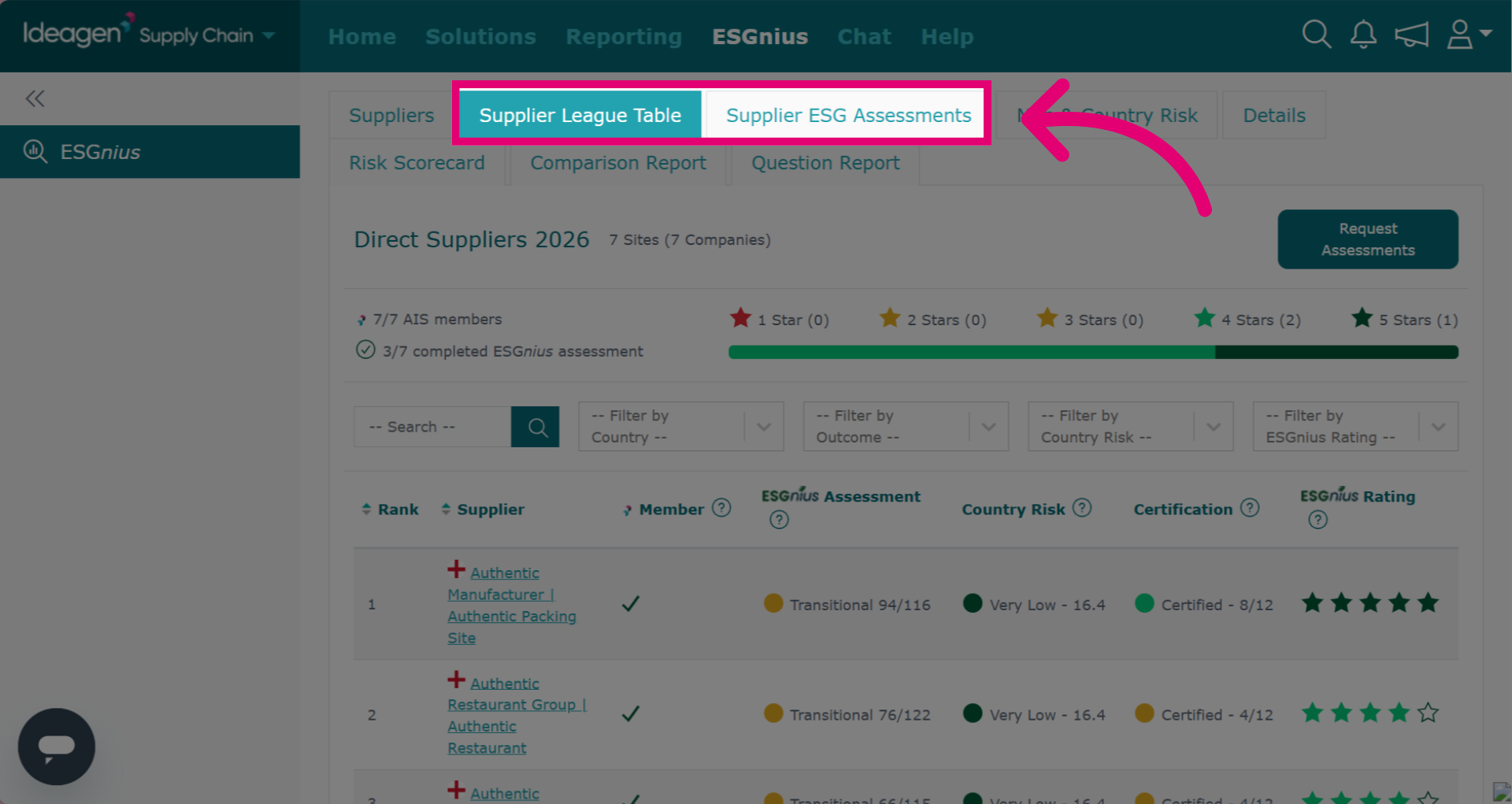1512x804 pixels.
Task: Click Very Low - 16.4 in rank 1 row
Action: click(1034, 604)
